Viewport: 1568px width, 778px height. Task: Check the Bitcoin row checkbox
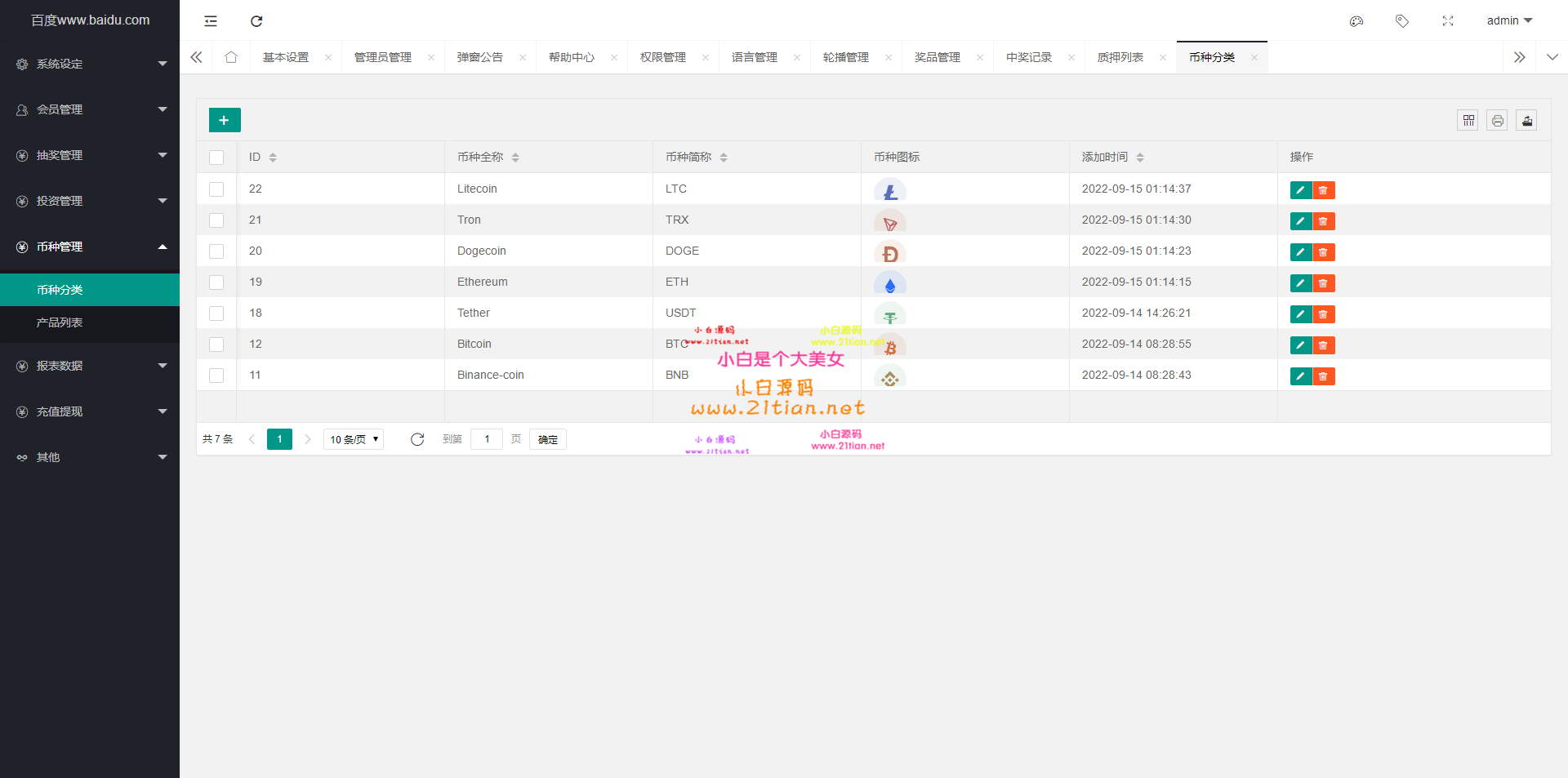pos(216,345)
